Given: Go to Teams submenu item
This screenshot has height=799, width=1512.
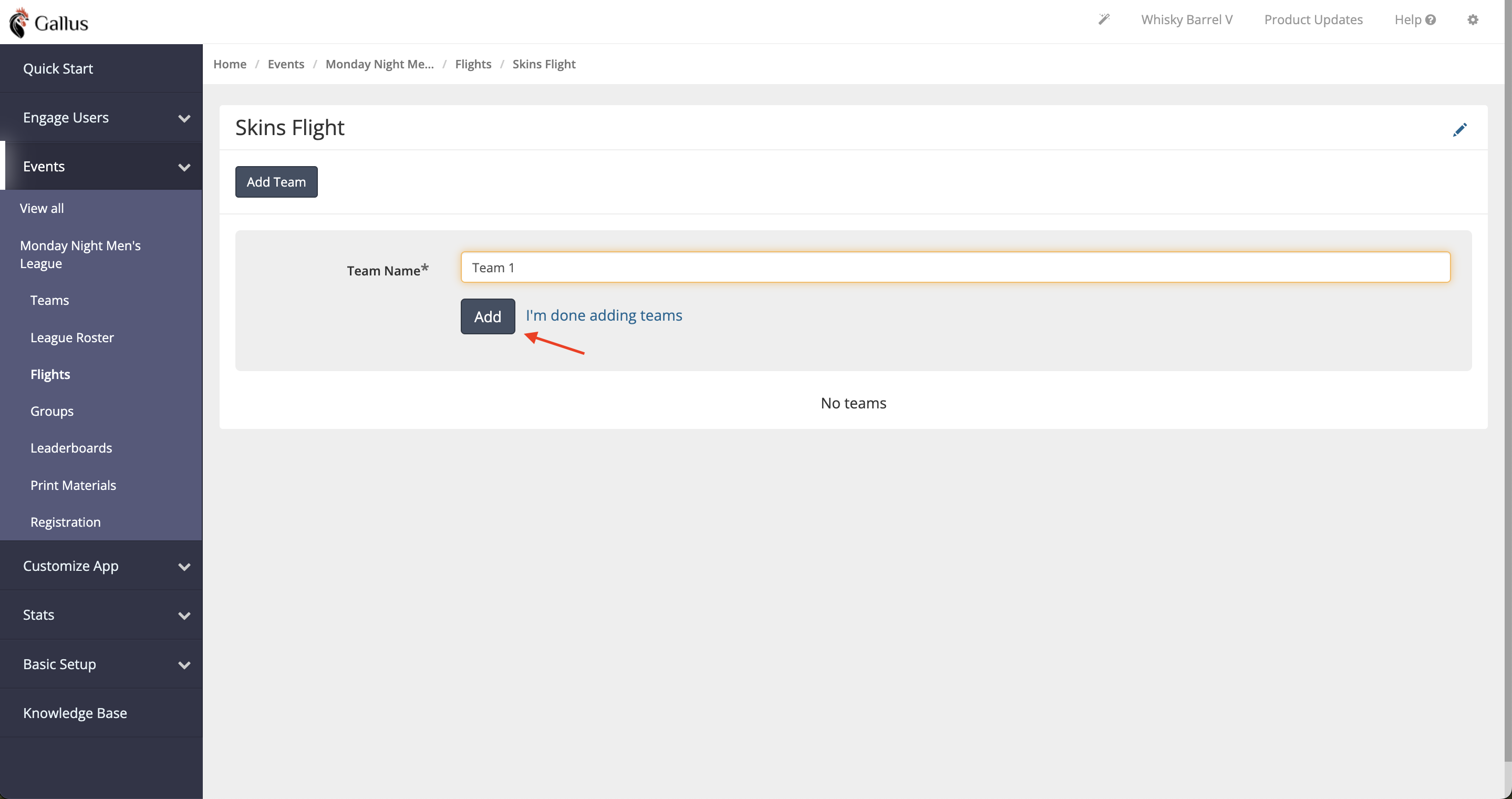Looking at the screenshot, I should tap(49, 300).
